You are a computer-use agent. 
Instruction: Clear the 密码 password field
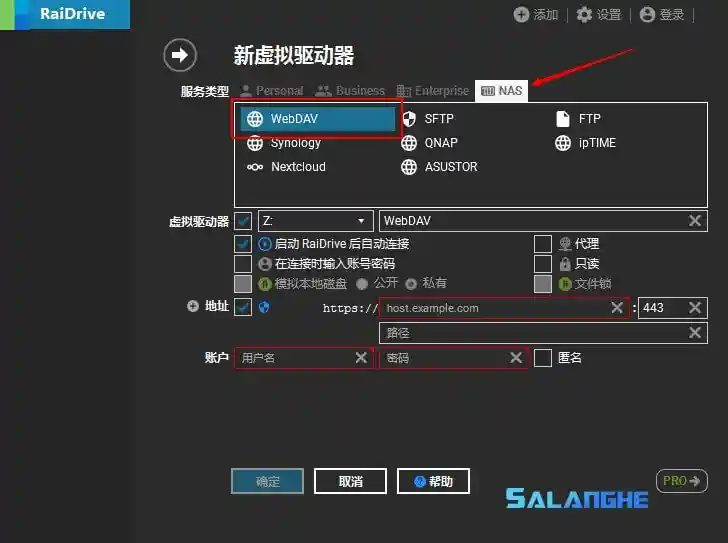coord(516,357)
